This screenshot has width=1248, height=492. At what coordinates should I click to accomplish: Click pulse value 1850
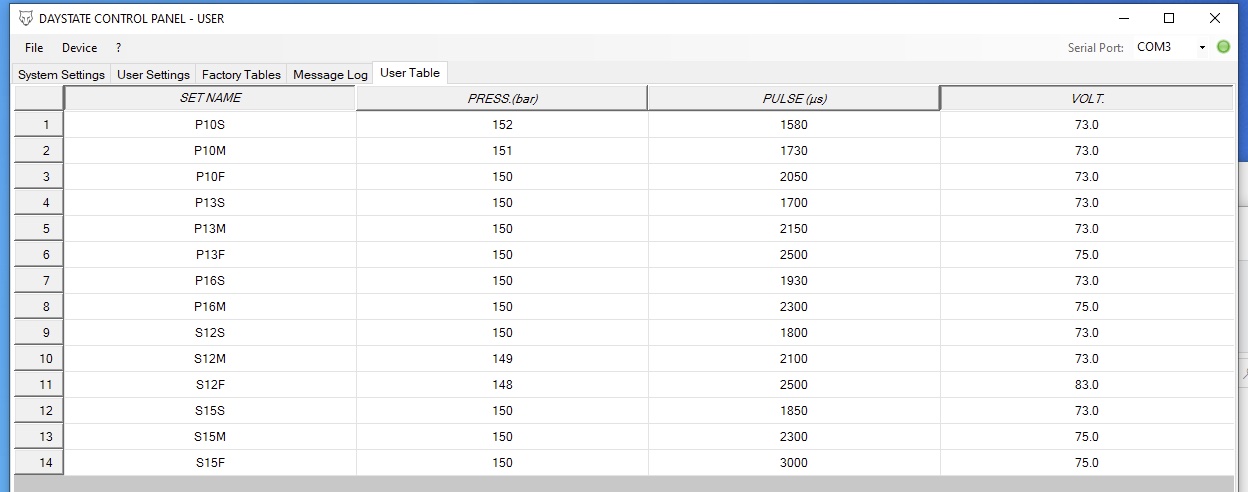pos(794,411)
